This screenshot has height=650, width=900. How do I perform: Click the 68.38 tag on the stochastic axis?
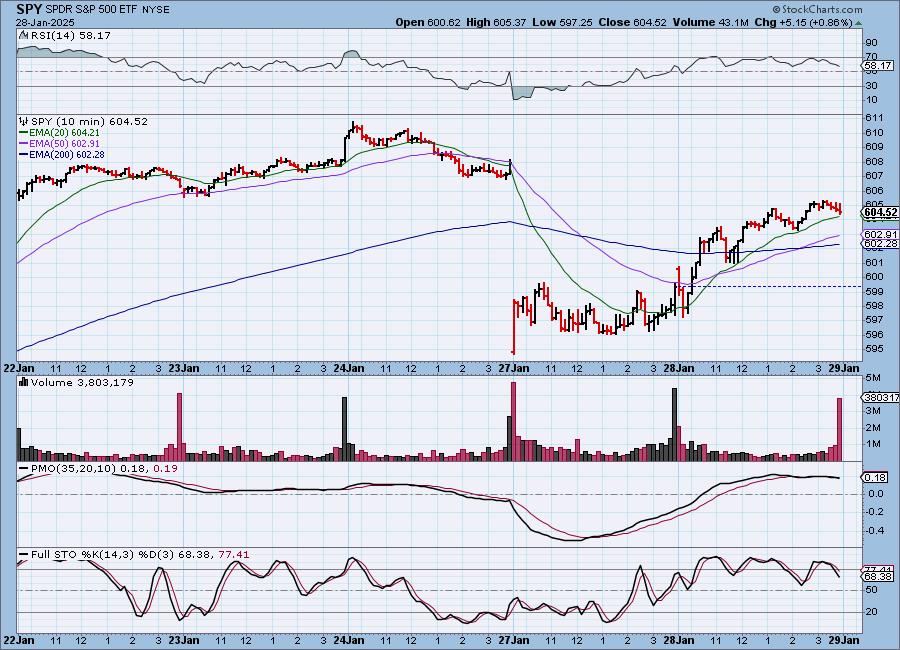(x=878, y=576)
